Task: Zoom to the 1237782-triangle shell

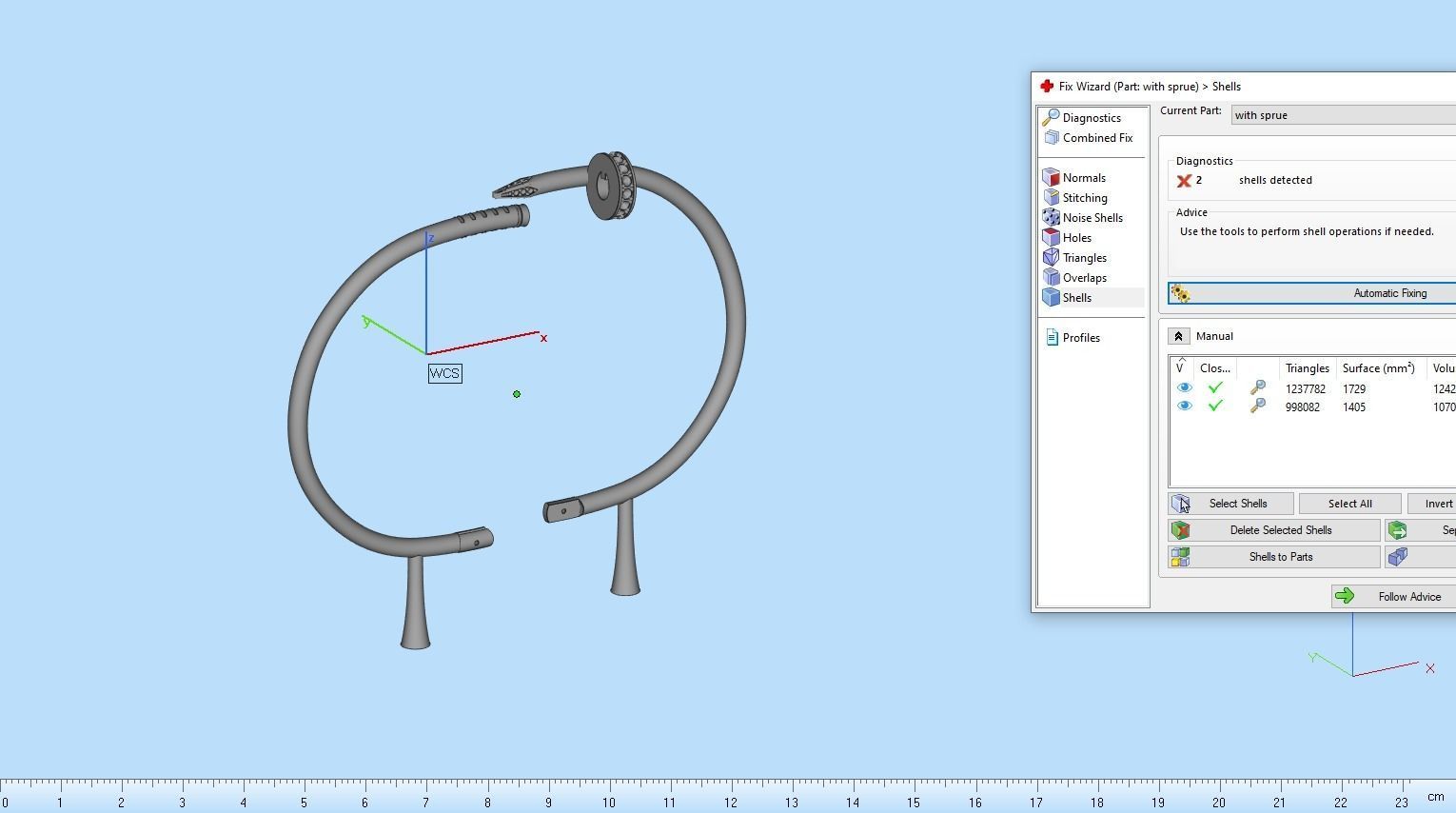Action: (1258, 387)
